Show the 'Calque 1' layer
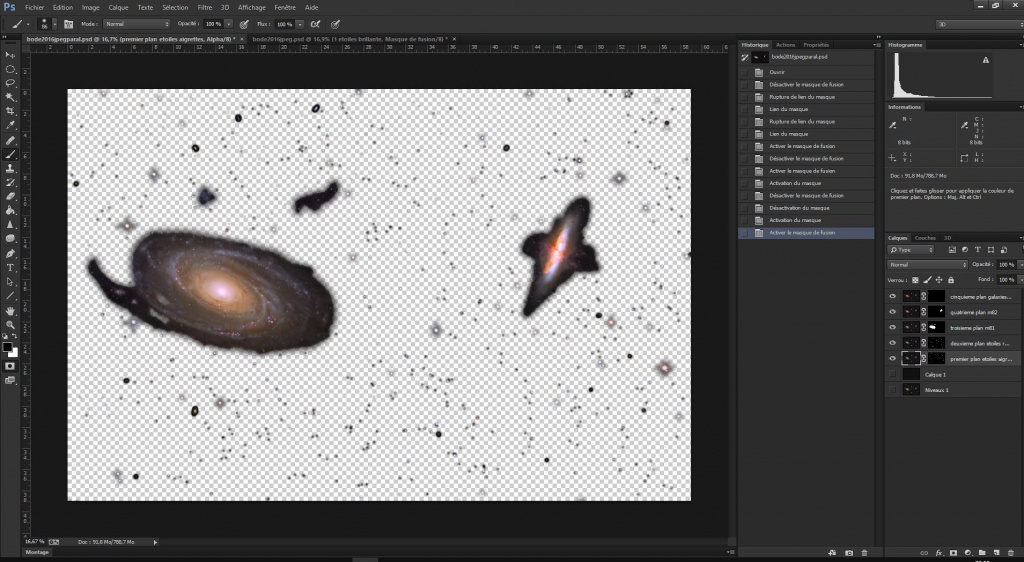 pos(892,374)
